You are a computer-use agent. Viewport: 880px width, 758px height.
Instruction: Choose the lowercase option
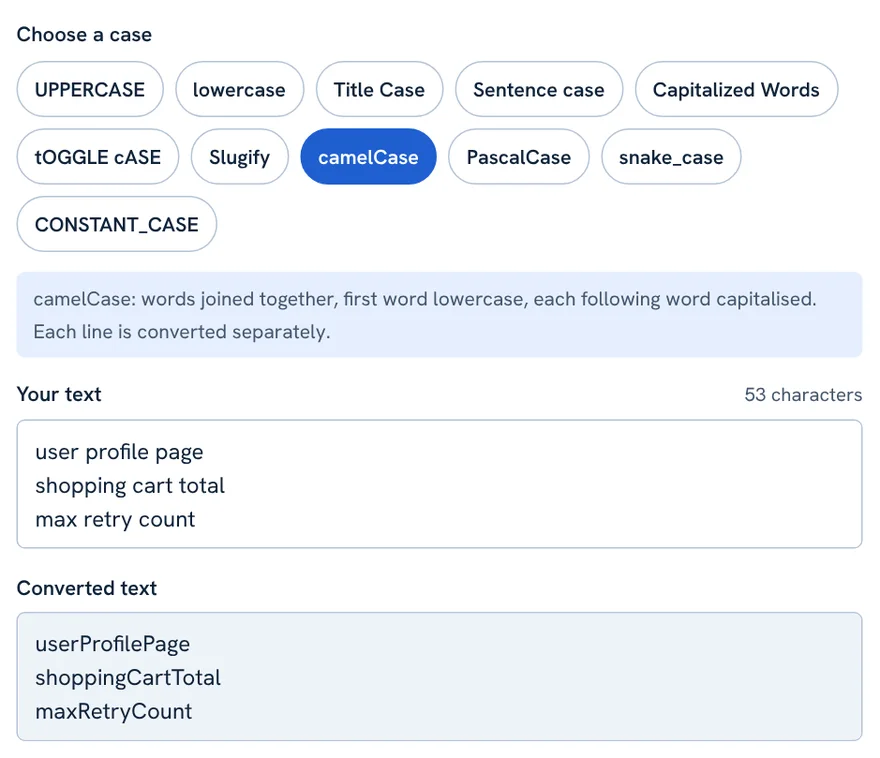click(239, 89)
